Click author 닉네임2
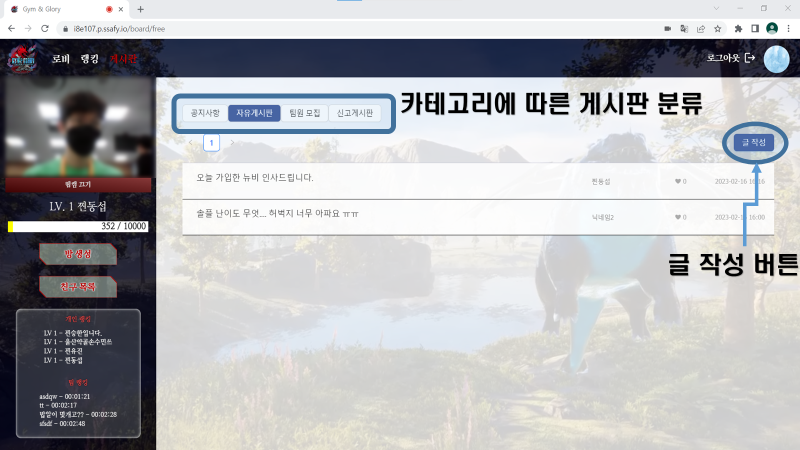The width and height of the screenshot is (800, 450). point(603,217)
